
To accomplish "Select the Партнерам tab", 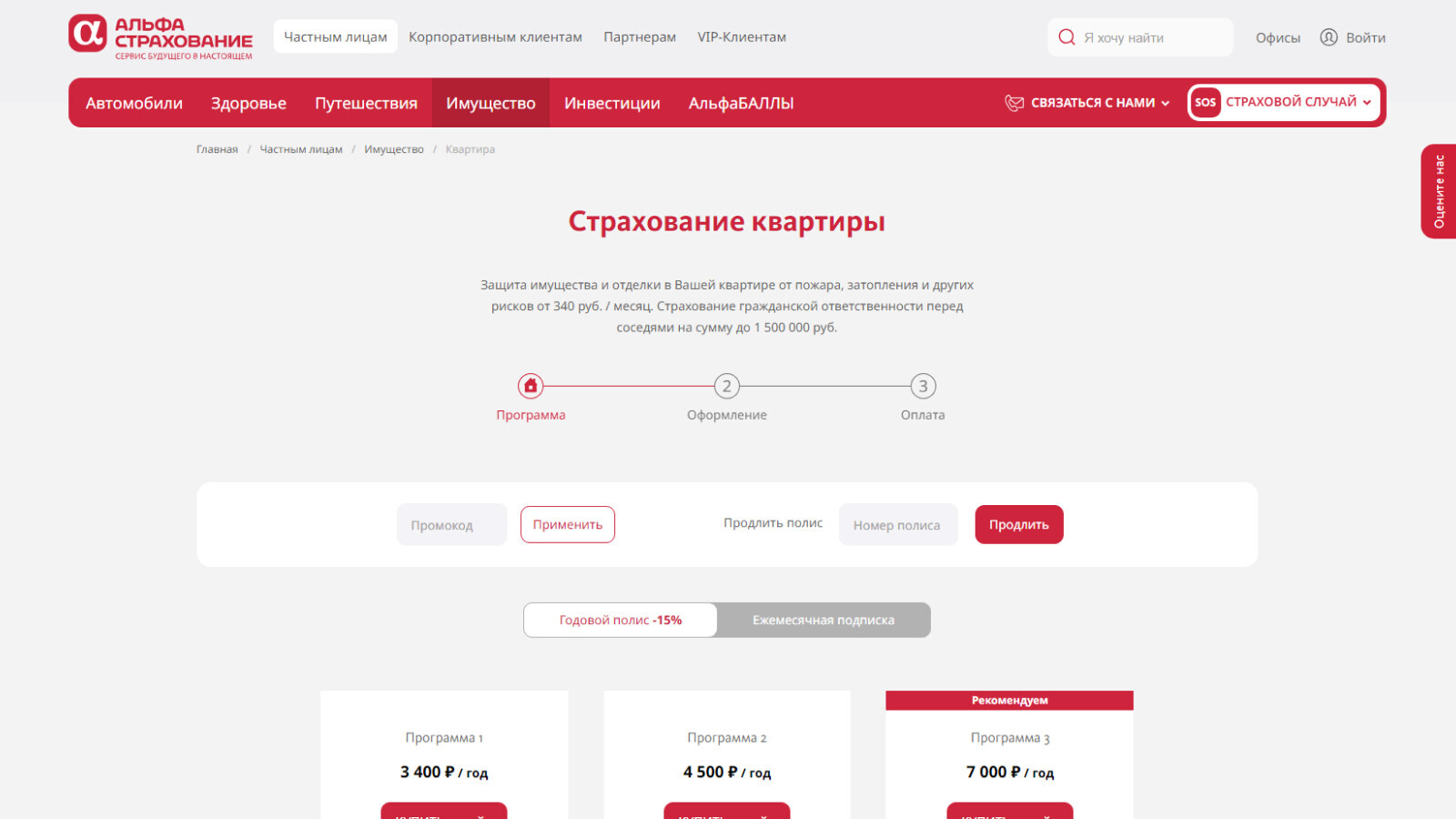I will 640,36.
